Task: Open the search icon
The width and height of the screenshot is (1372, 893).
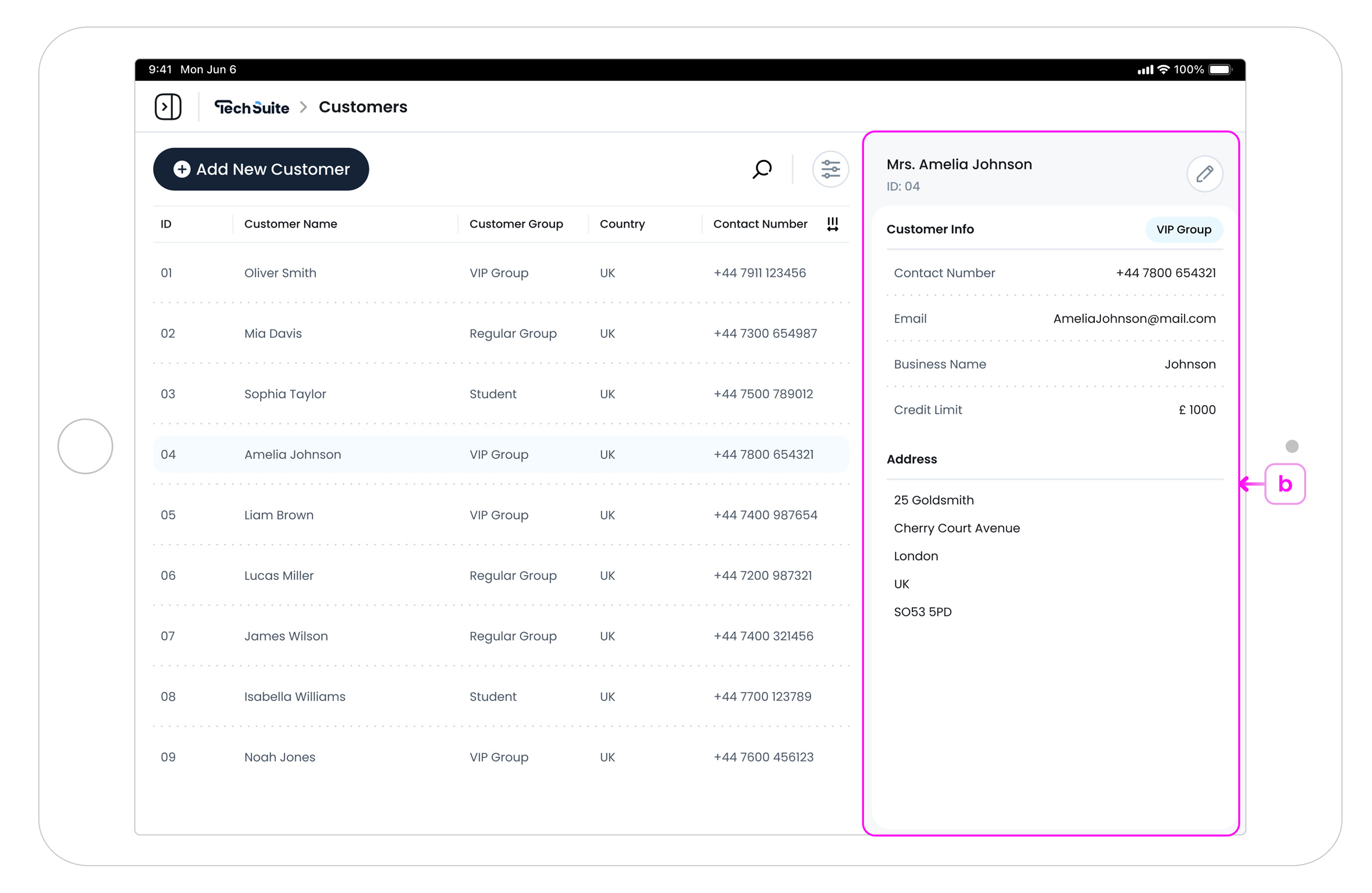Action: tap(762, 169)
